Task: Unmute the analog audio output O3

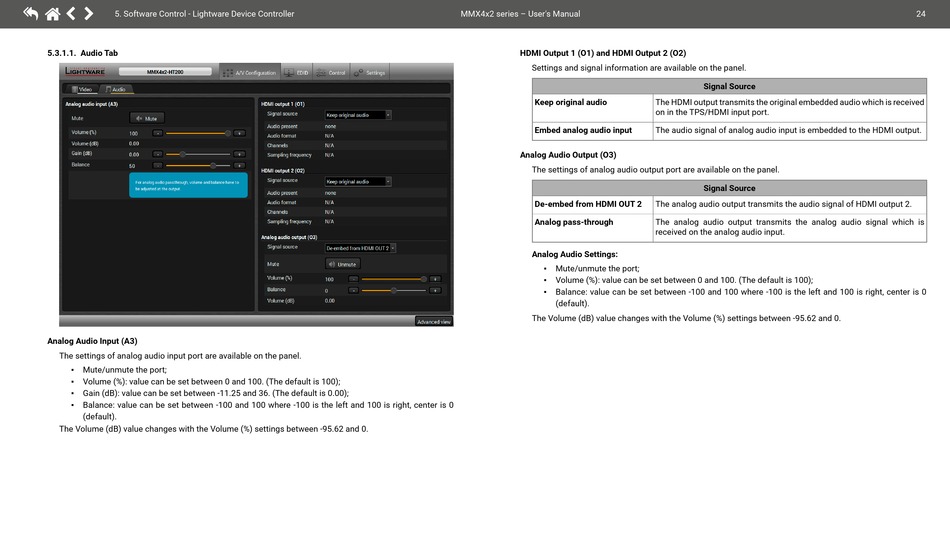Action: pos(343,264)
